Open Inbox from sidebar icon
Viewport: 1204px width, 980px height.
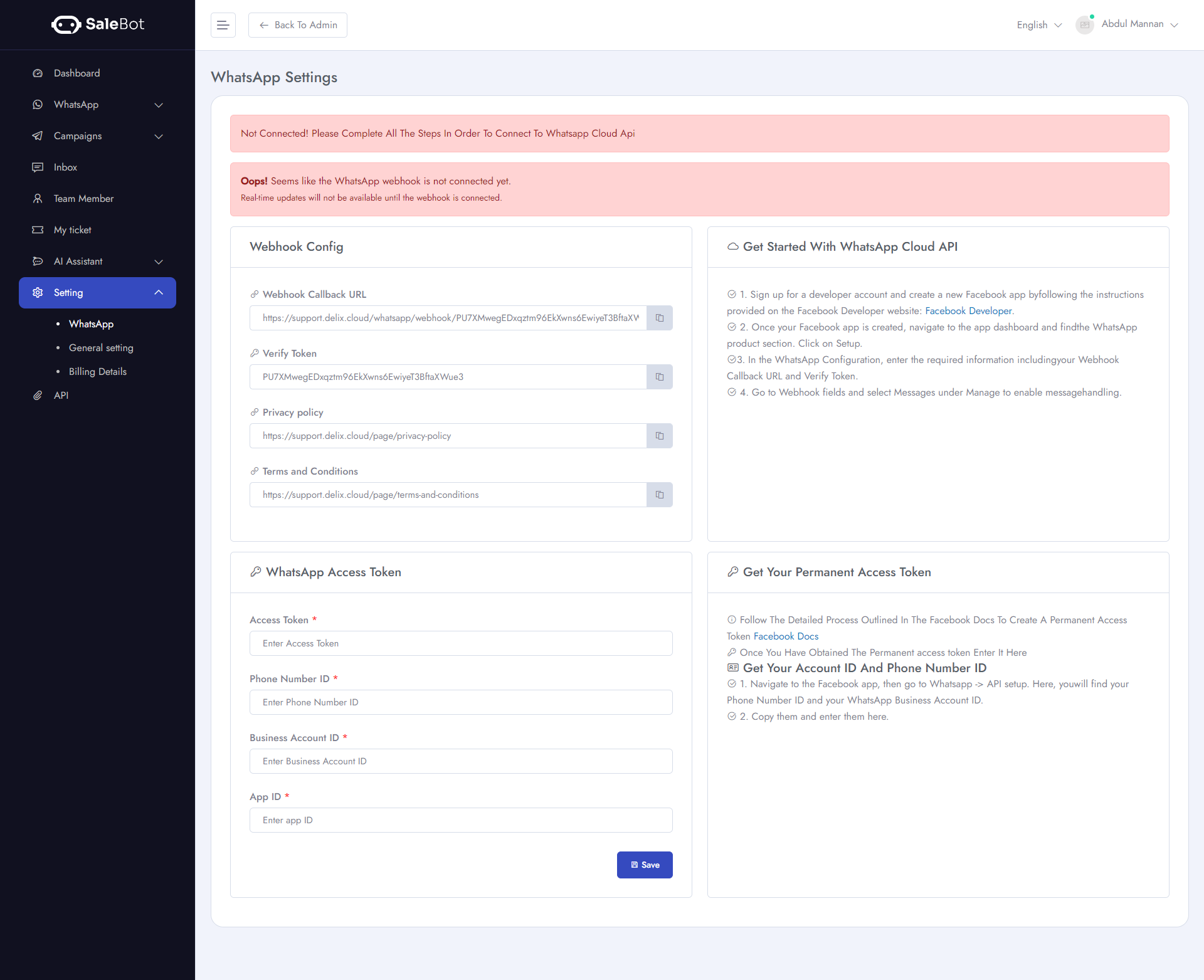(x=38, y=167)
